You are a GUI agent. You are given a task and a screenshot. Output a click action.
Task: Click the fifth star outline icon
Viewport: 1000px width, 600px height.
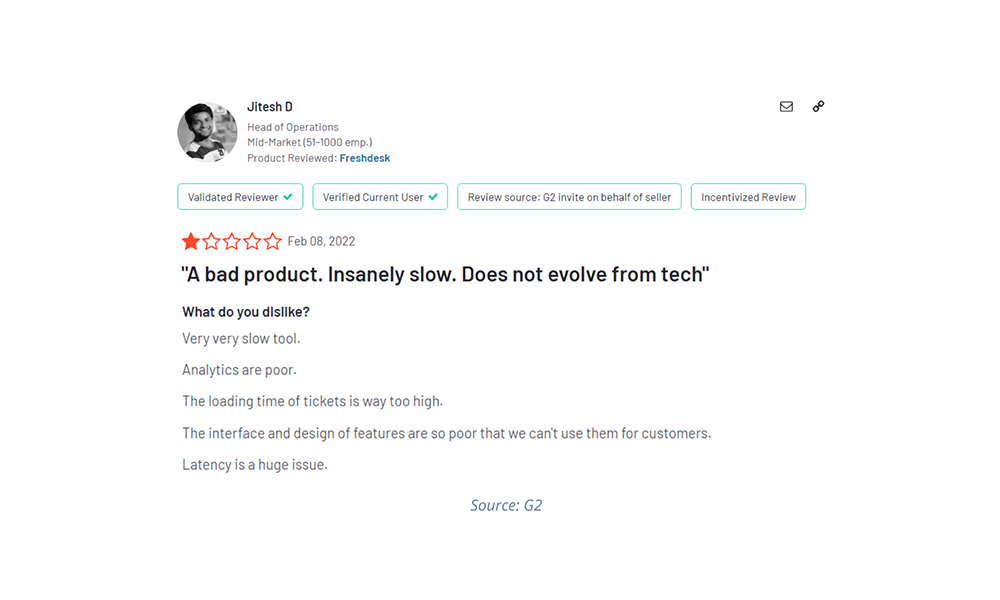pos(273,241)
